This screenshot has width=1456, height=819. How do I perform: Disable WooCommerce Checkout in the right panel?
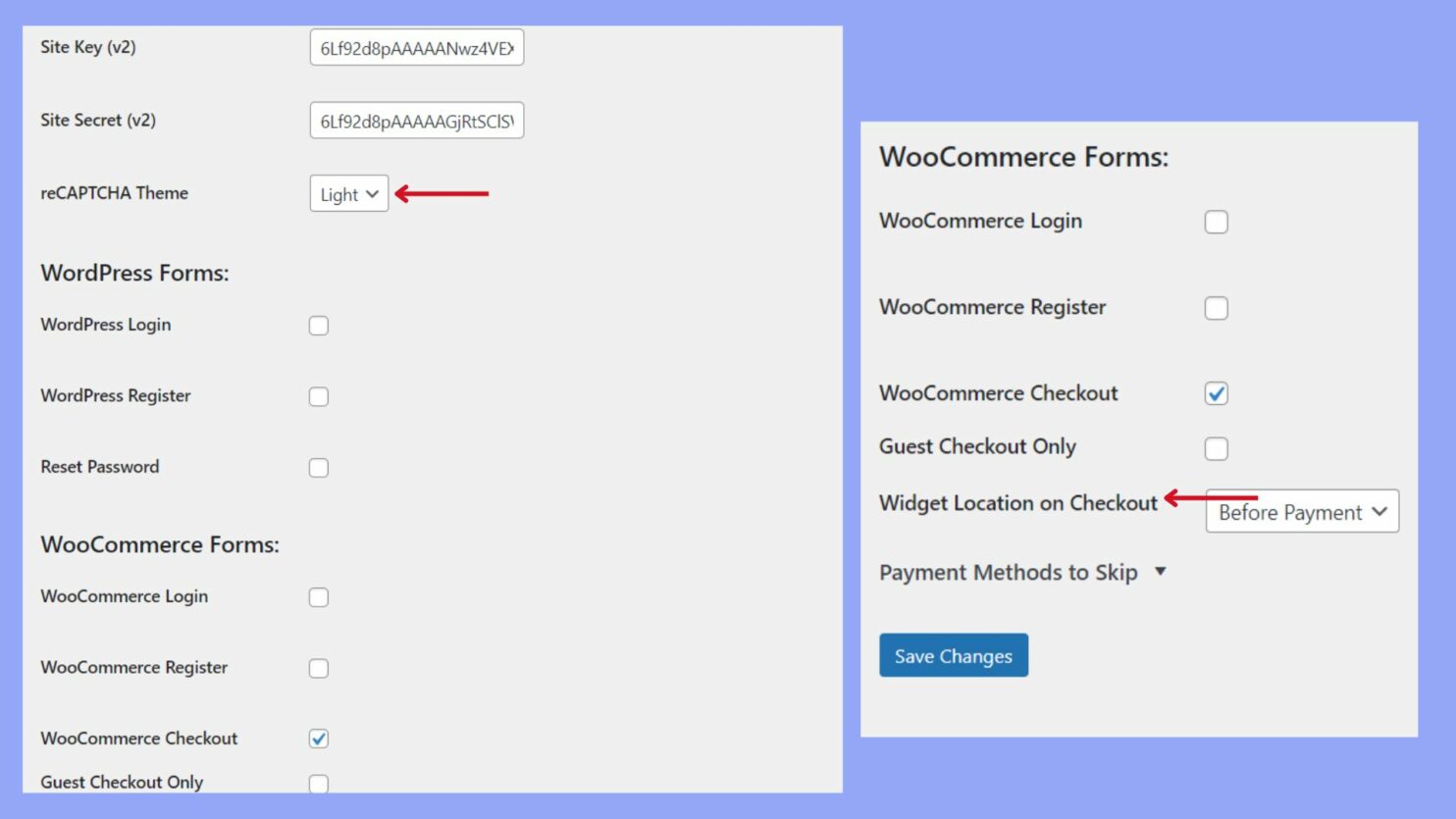coord(1216,393)
